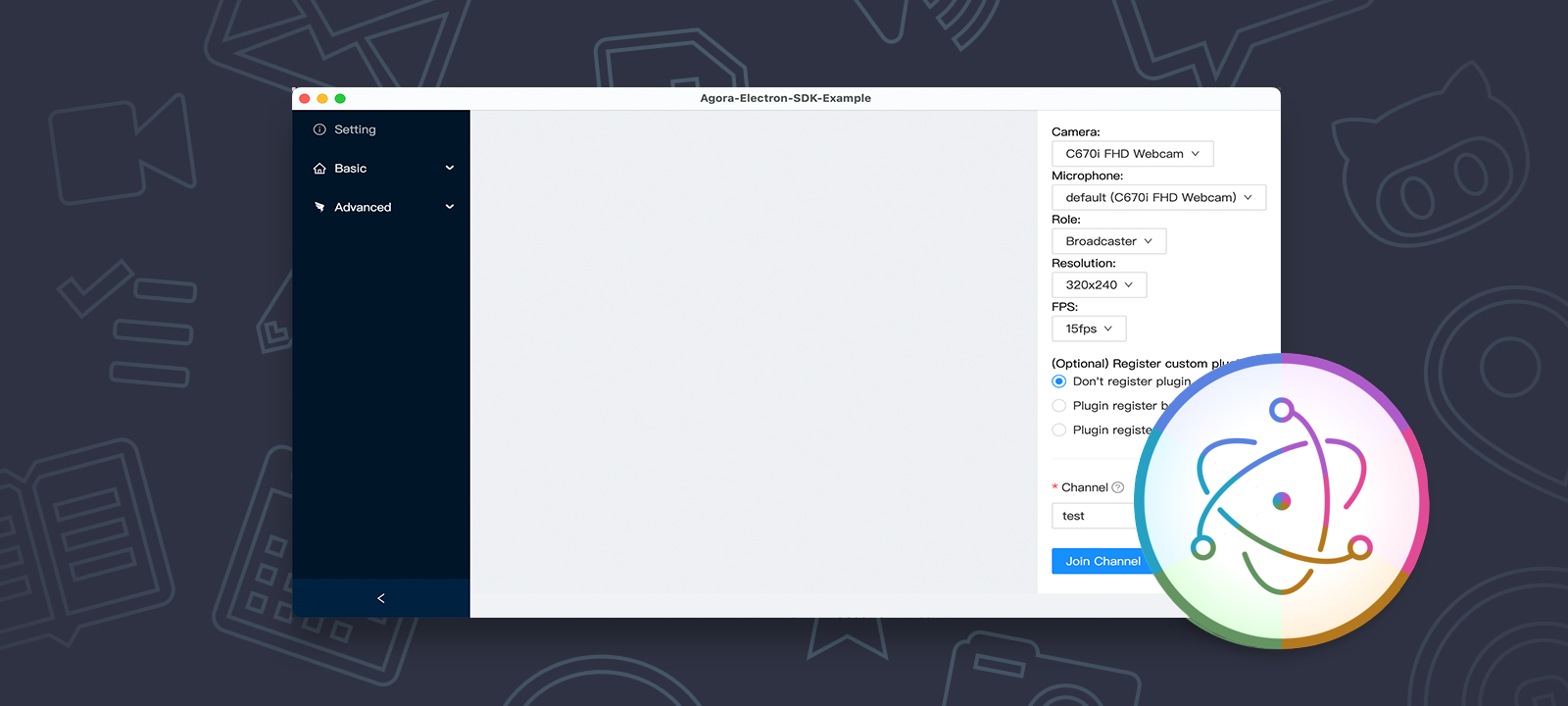
Task: Open the Camera dropdown C670i FHD Webcam
Action: click(x=1133, y=154)
